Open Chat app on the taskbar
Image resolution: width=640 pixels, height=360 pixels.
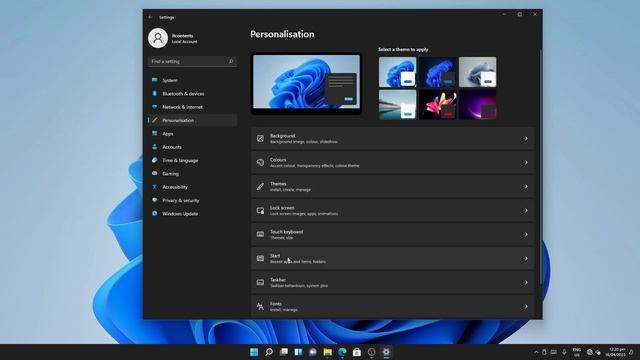313,352
